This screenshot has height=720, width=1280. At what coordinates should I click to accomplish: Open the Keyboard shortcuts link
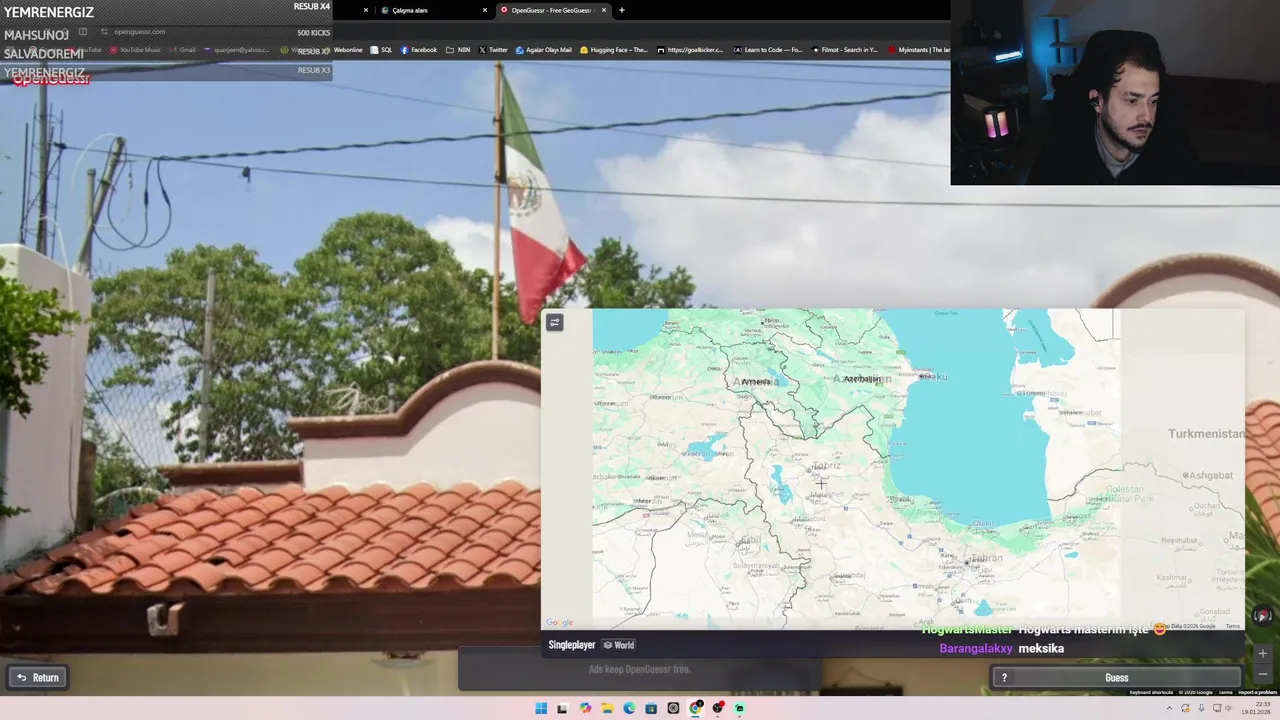coord(1151,692)
